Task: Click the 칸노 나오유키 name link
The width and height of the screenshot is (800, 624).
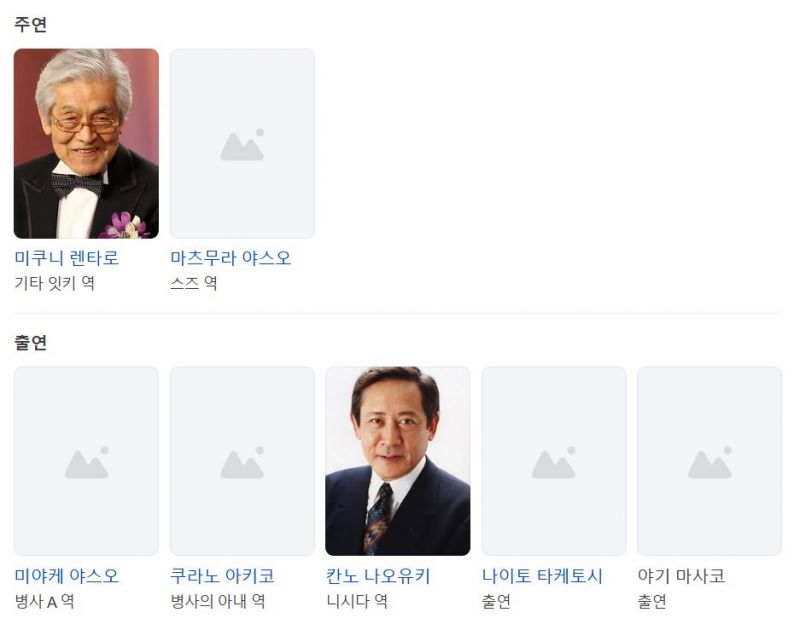Action: coord(378,576)
